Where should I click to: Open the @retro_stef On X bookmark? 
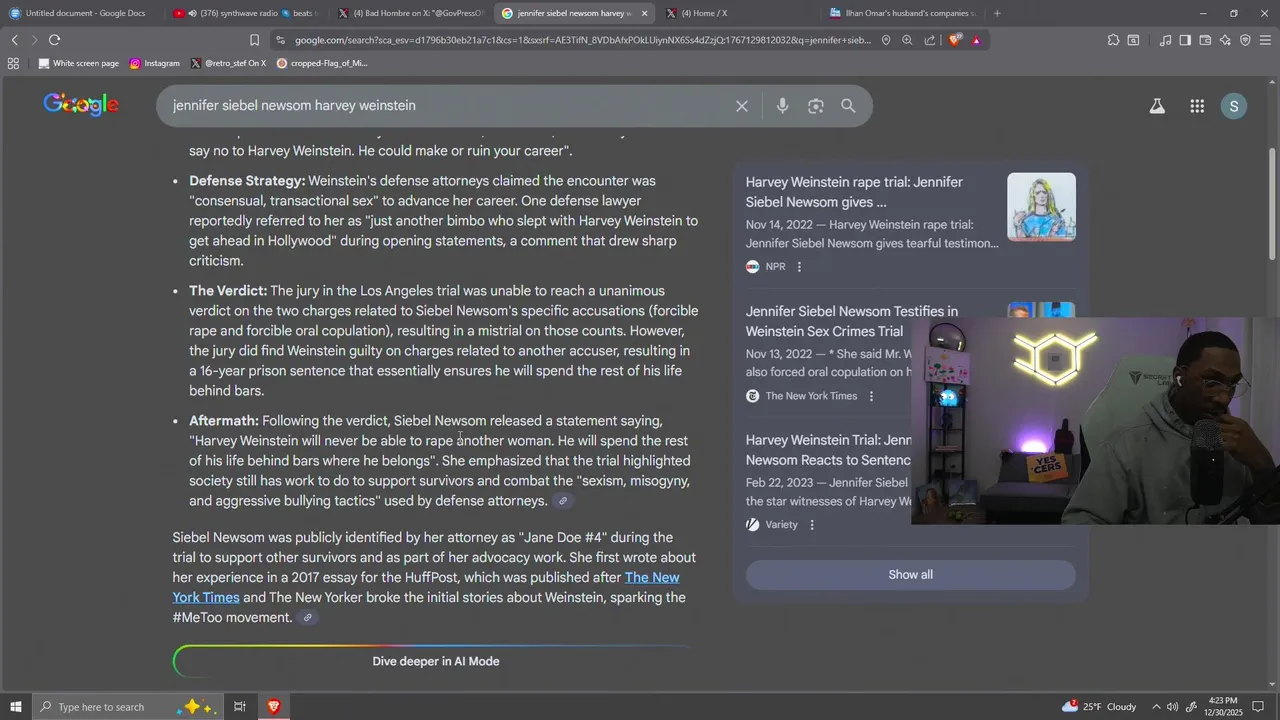(x=228, y=63)
